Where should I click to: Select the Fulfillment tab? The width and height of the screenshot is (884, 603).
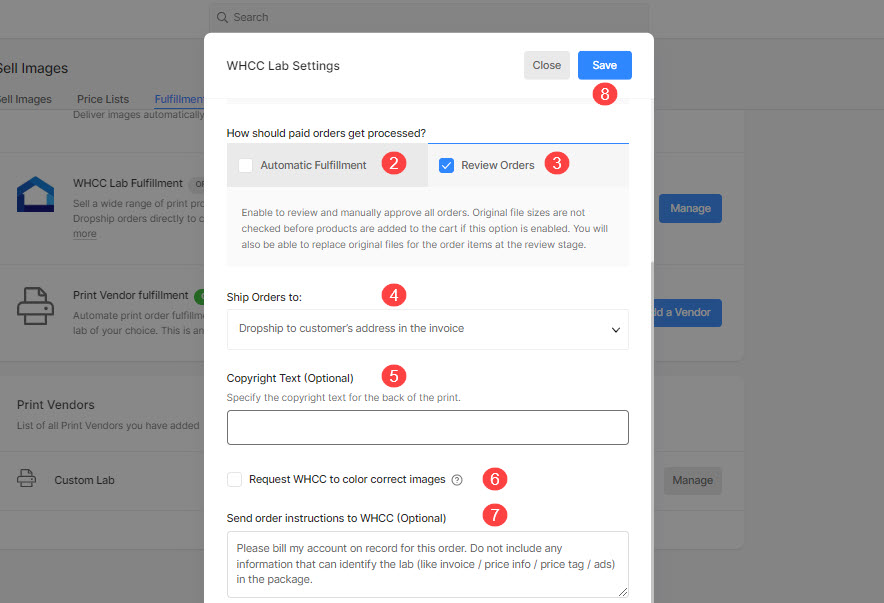coord(179,100)
